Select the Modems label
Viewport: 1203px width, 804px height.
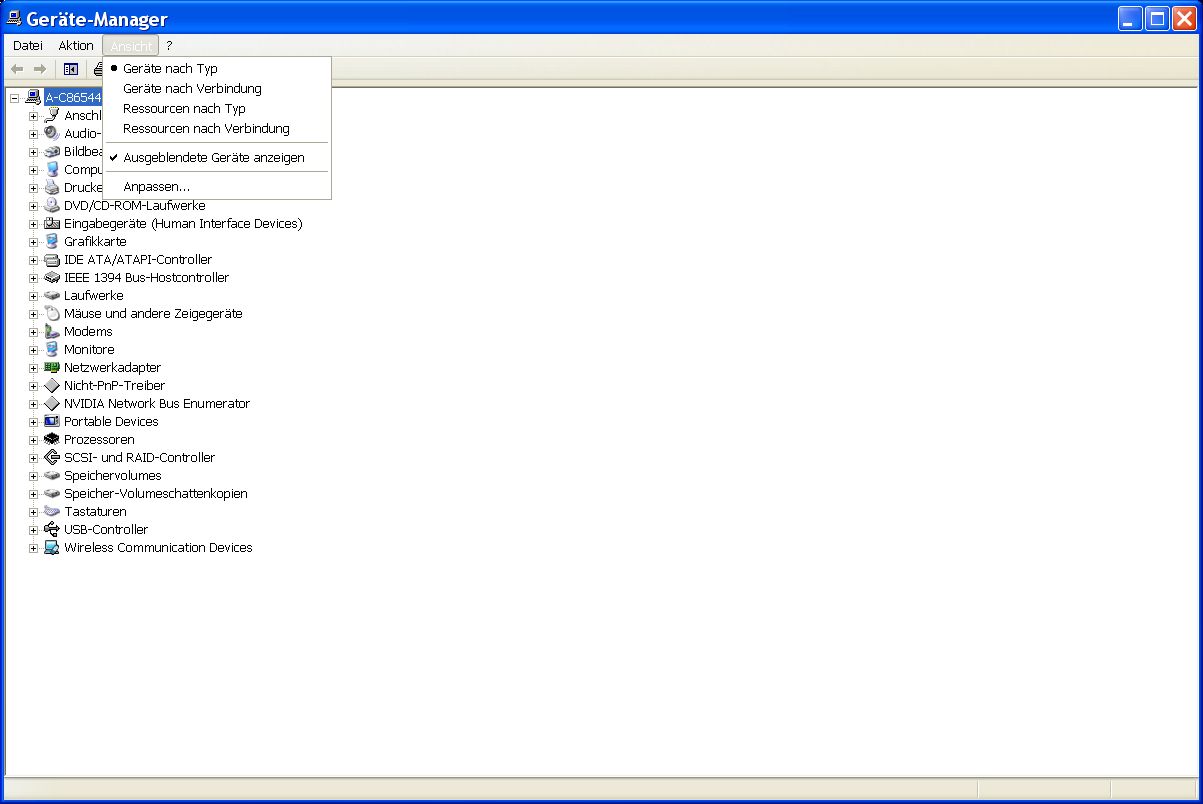tap(88, 331)
